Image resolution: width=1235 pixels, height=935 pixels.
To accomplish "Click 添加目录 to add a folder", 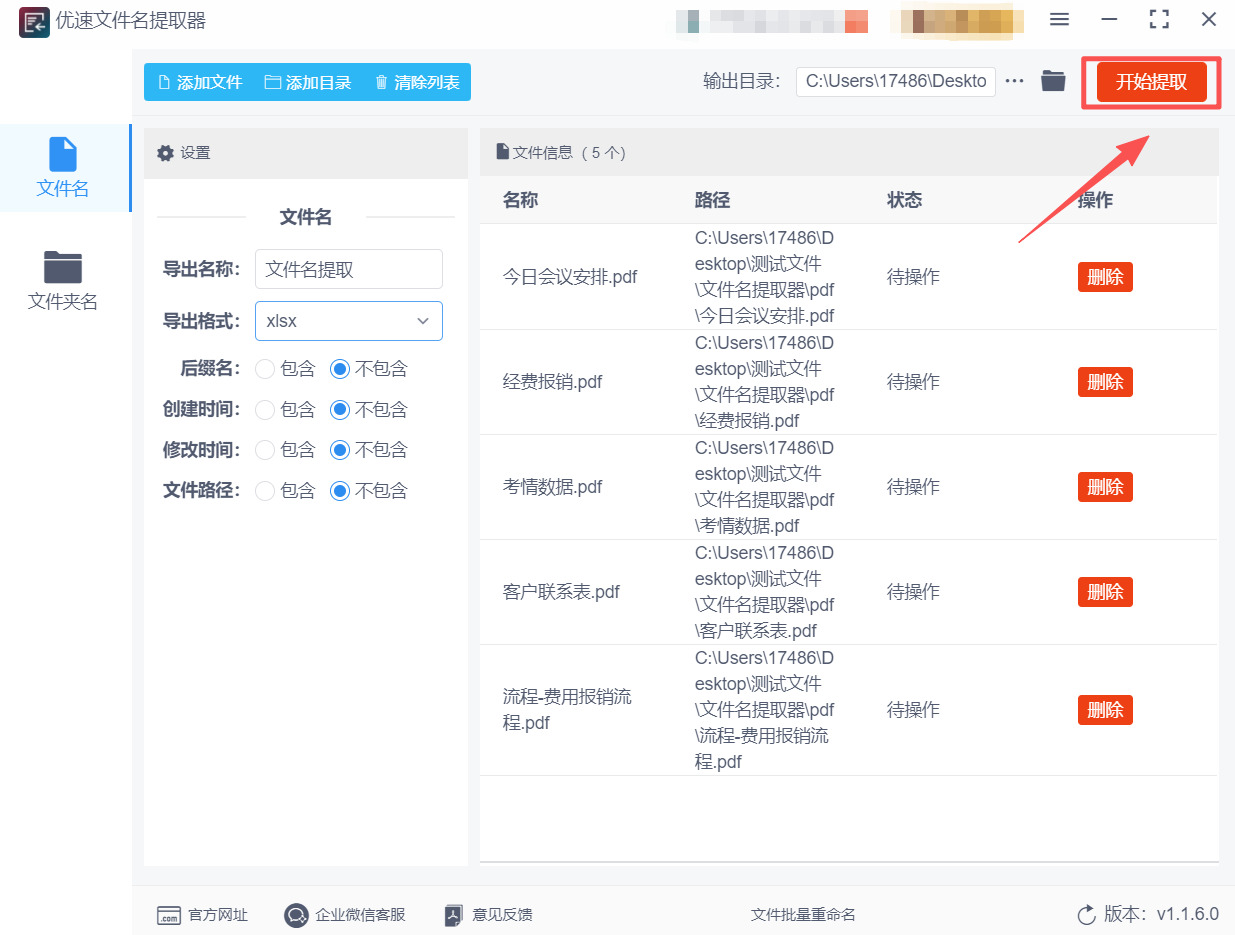I will [308, 82].
